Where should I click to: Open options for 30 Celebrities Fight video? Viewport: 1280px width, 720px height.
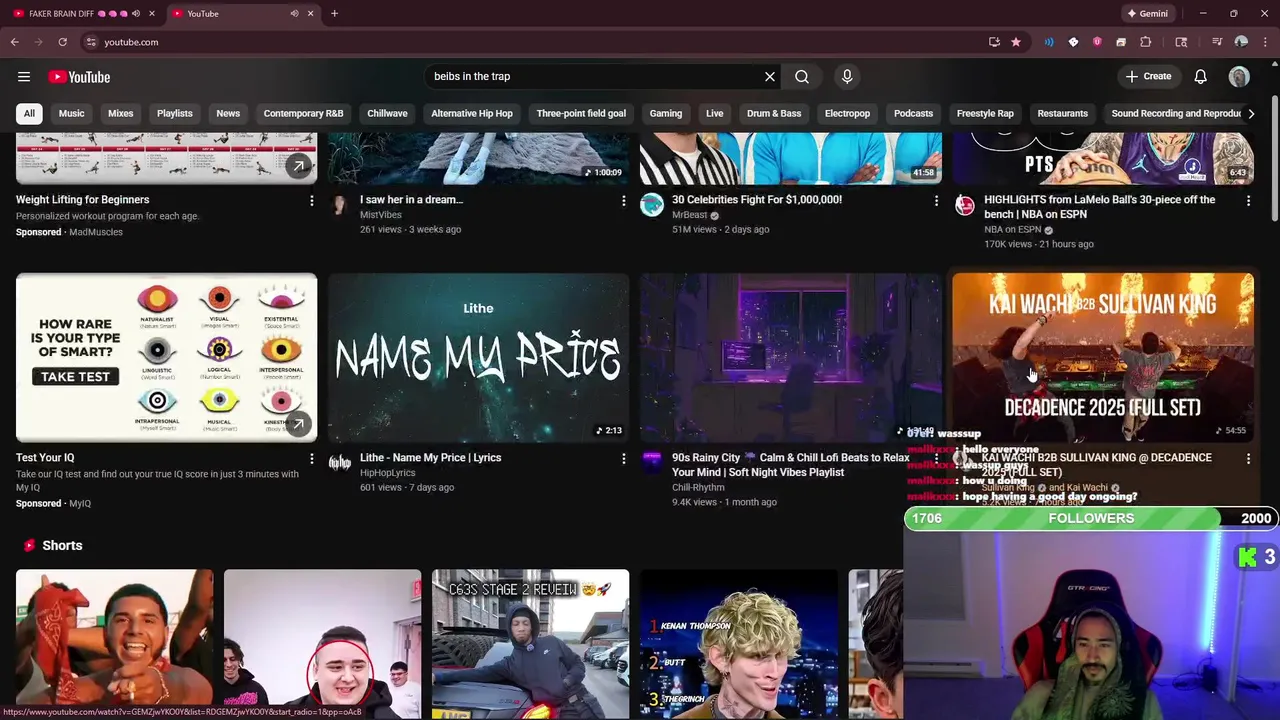pyautogui.click(x=935, y=201)
